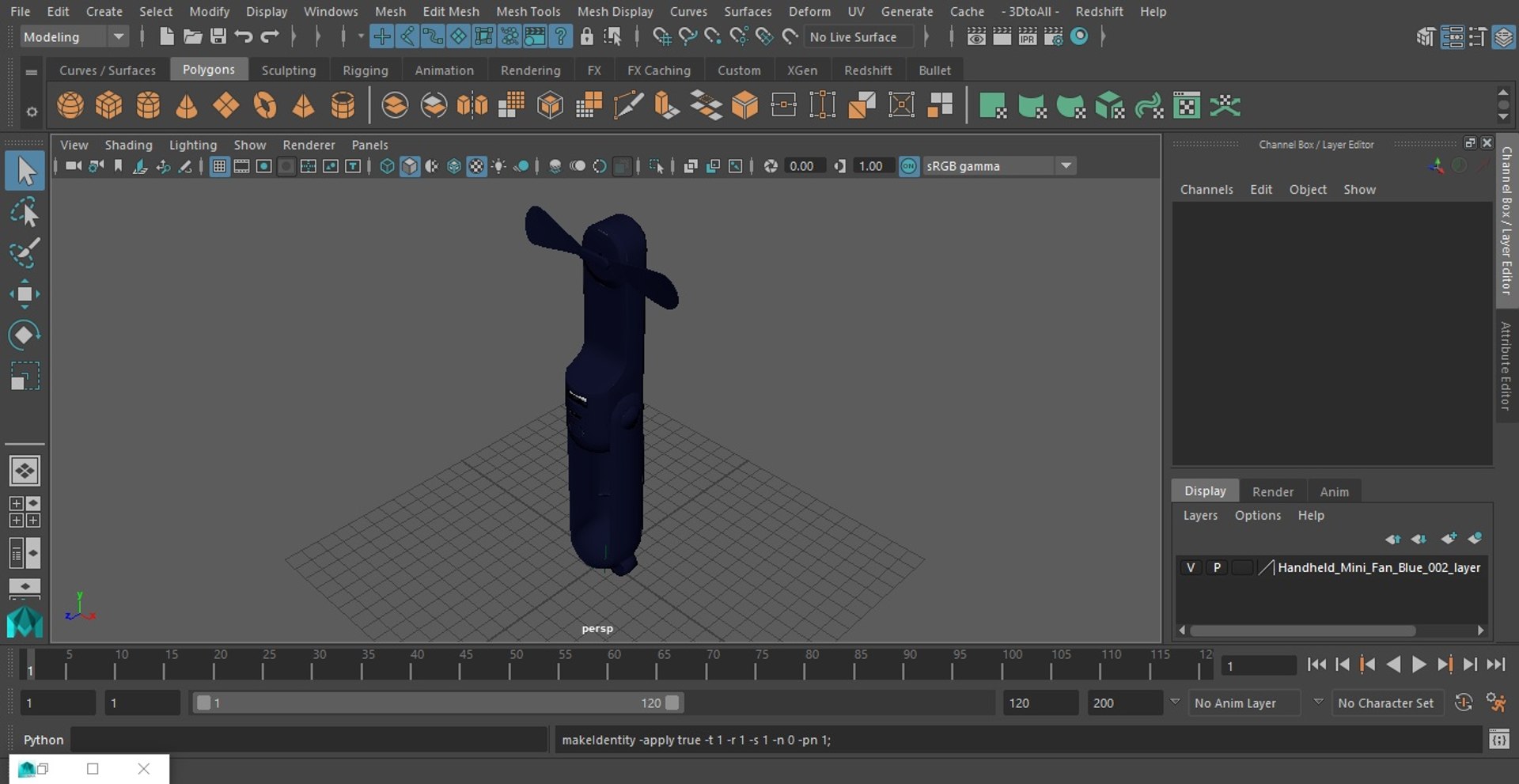Screen dimensions: 1519x784
Task: Go to end of playback range
Action: point(1495,665)
